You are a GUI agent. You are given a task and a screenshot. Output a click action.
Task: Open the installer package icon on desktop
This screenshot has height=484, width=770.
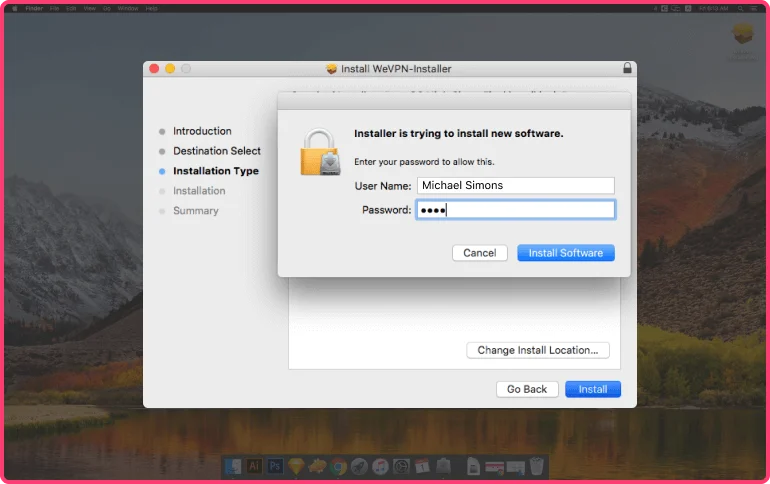click(742, 33)
